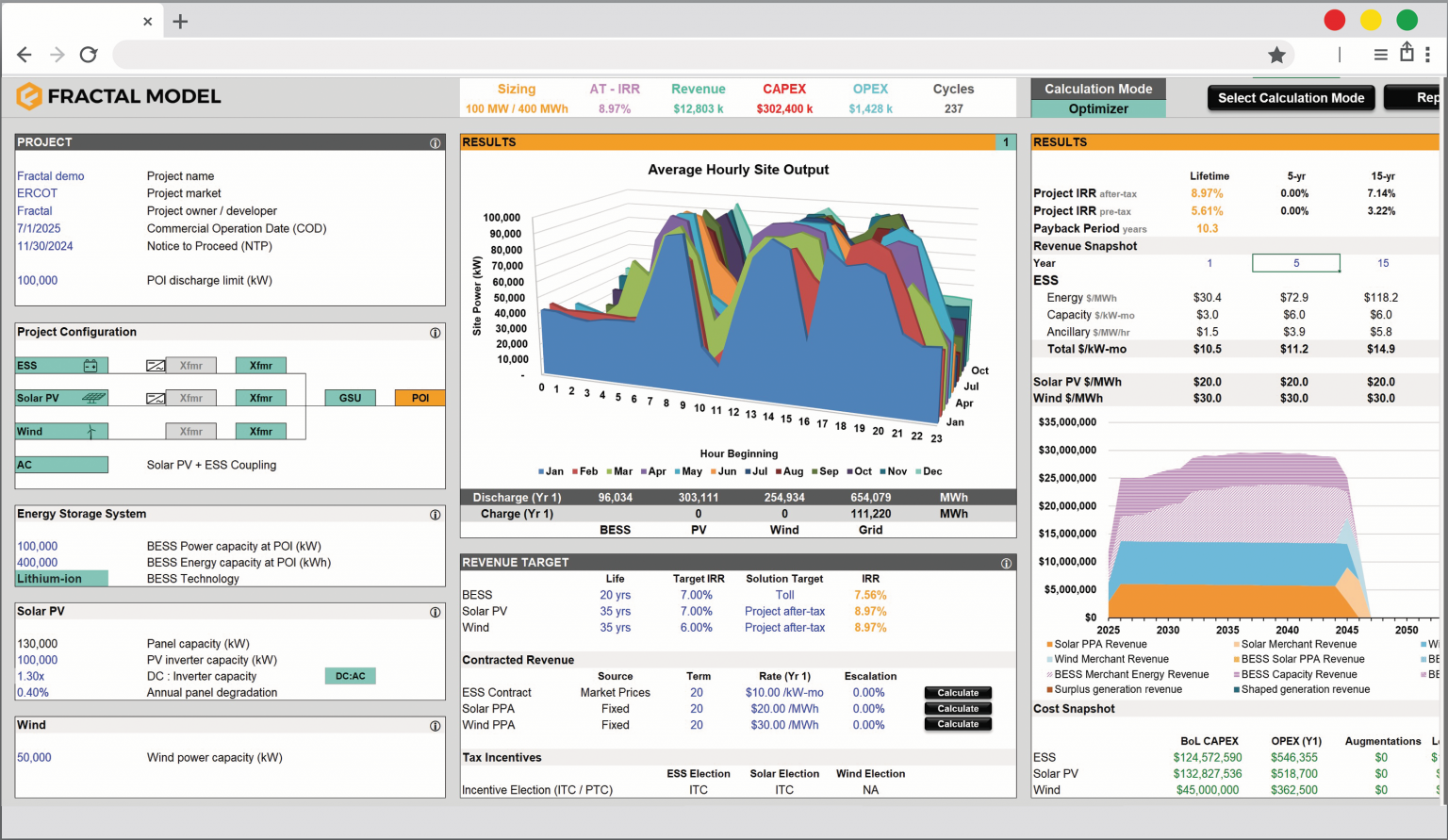1448x840 pixels.
Task: Click Calculate button for ESS Contract
Action: coord(958,693)
